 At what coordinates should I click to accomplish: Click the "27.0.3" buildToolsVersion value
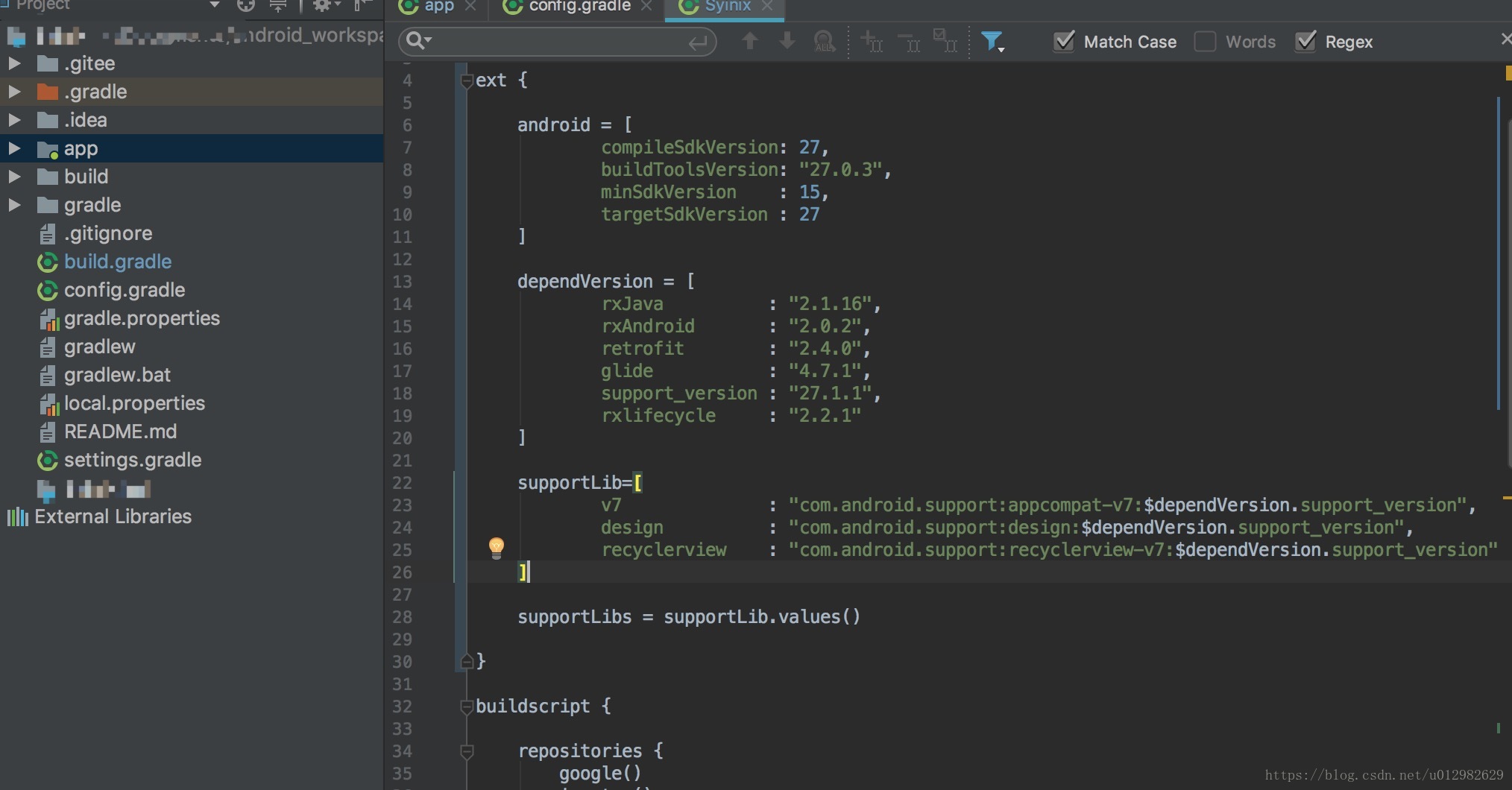coord(841,170)
